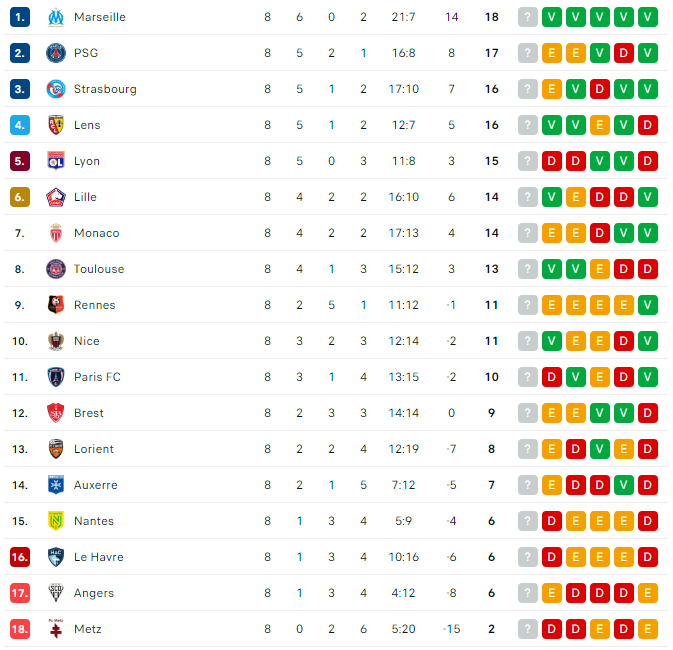Click the Nantes yellow crest

coord(56,521)
